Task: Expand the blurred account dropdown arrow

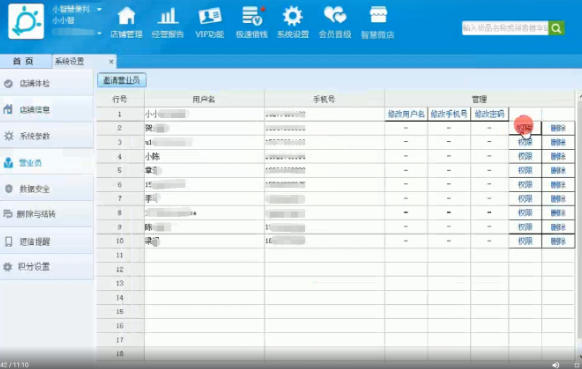Action: (x=99, y=33)
